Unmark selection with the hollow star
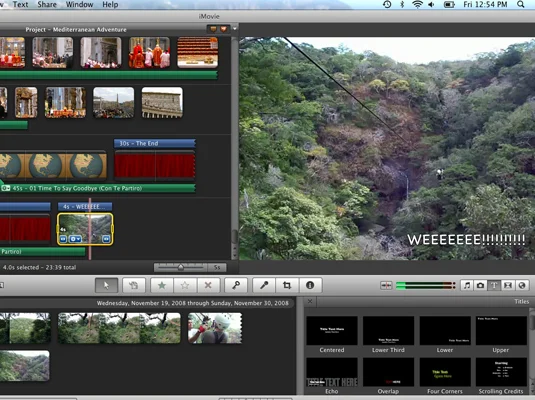The image size is (535, 400). click(x=185, y=285)
